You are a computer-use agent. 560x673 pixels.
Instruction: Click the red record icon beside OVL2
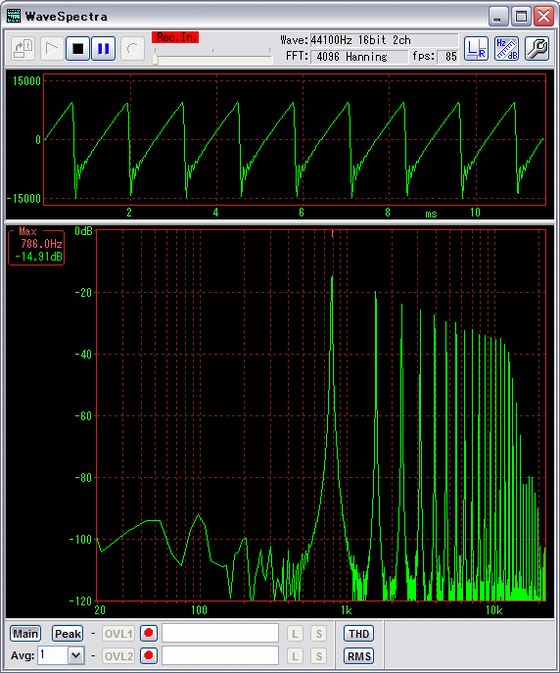(x=148, y=655)
